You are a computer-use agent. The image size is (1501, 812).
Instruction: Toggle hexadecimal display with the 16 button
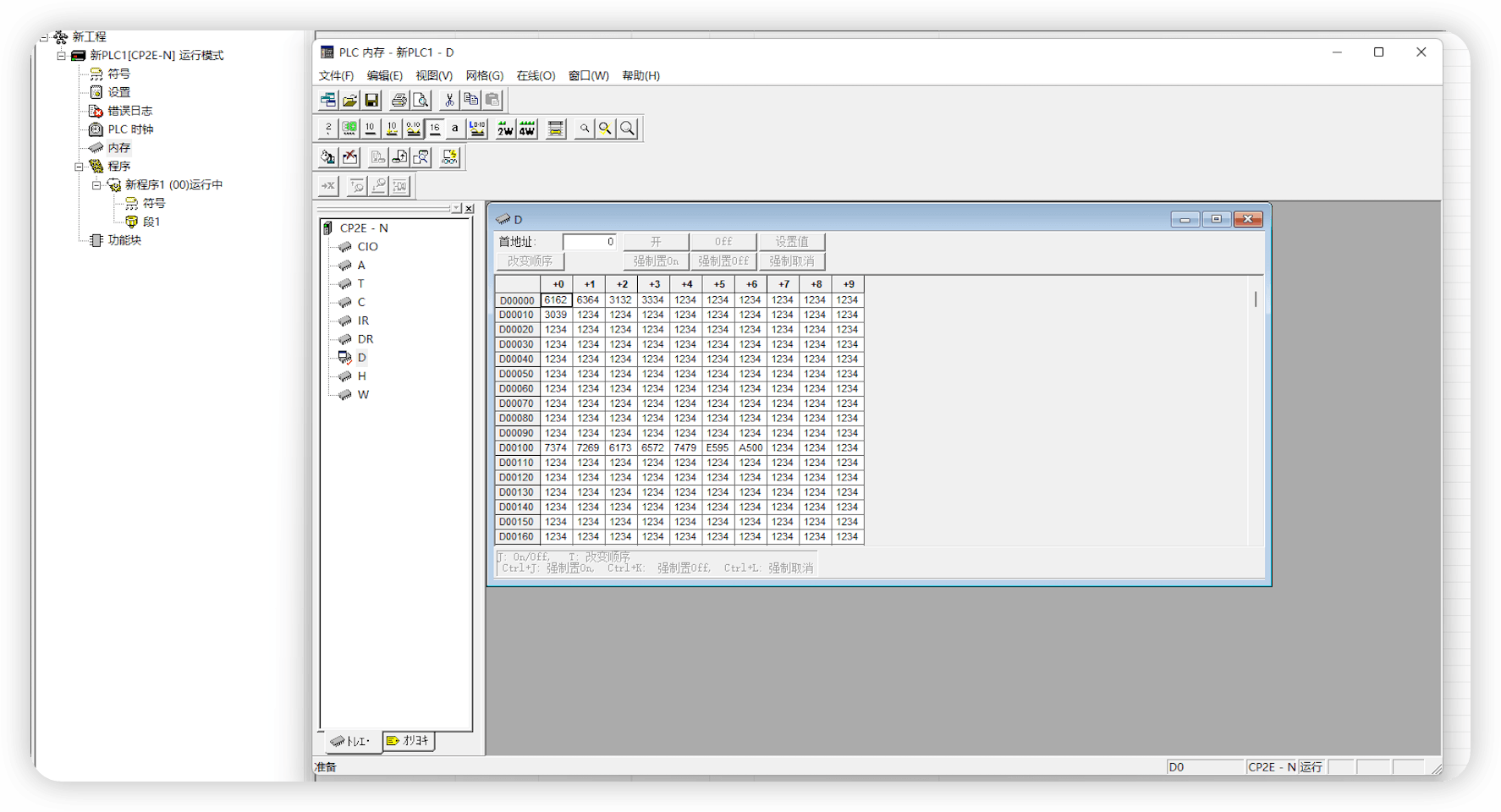[434, 129]
